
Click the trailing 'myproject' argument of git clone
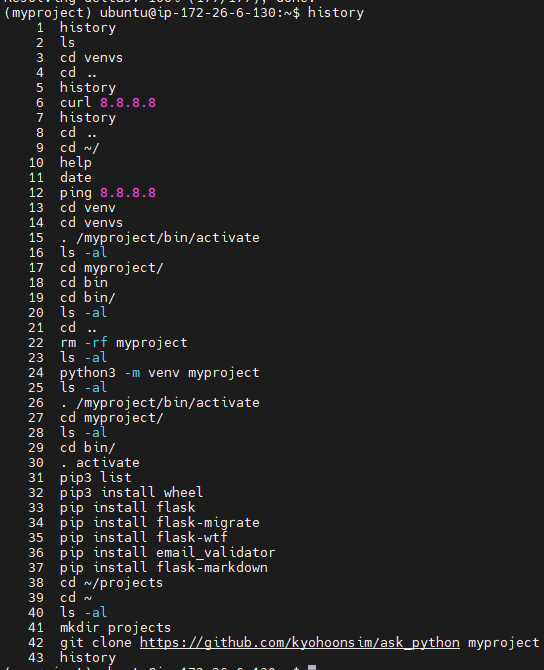pos(503,643)
